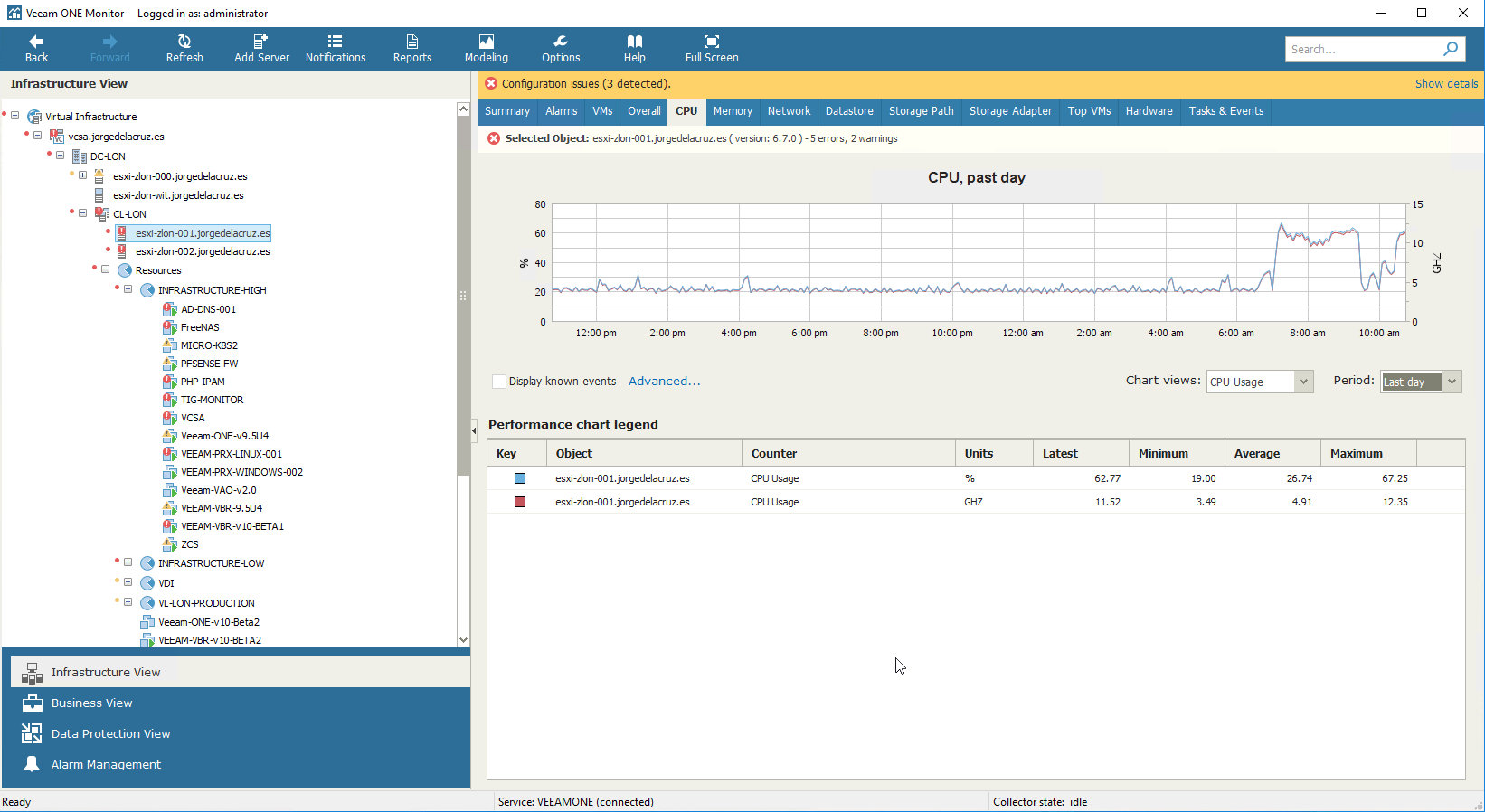Click the Show details link
Screen dimensions: 1485x812
(1446, 84)
